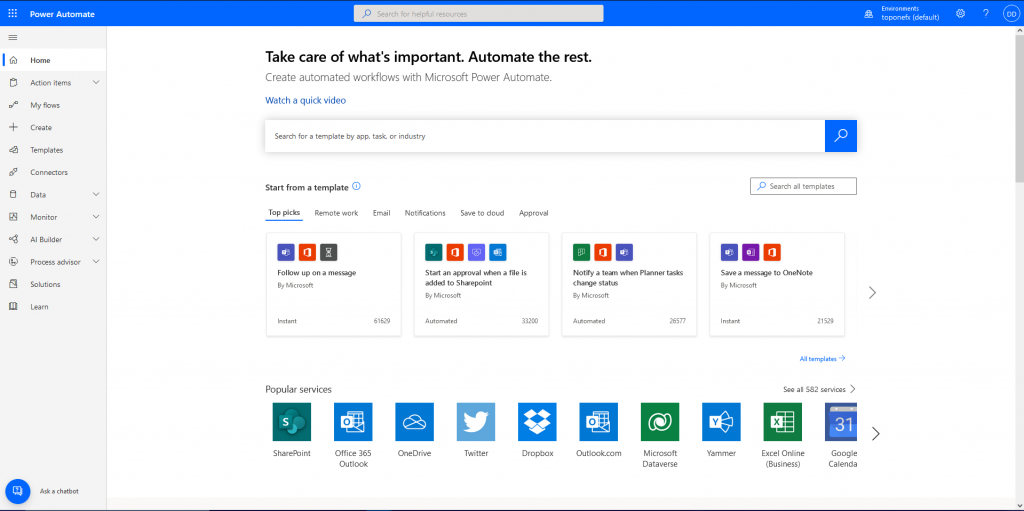Switch to the Remote work tab

coord(336,213)
